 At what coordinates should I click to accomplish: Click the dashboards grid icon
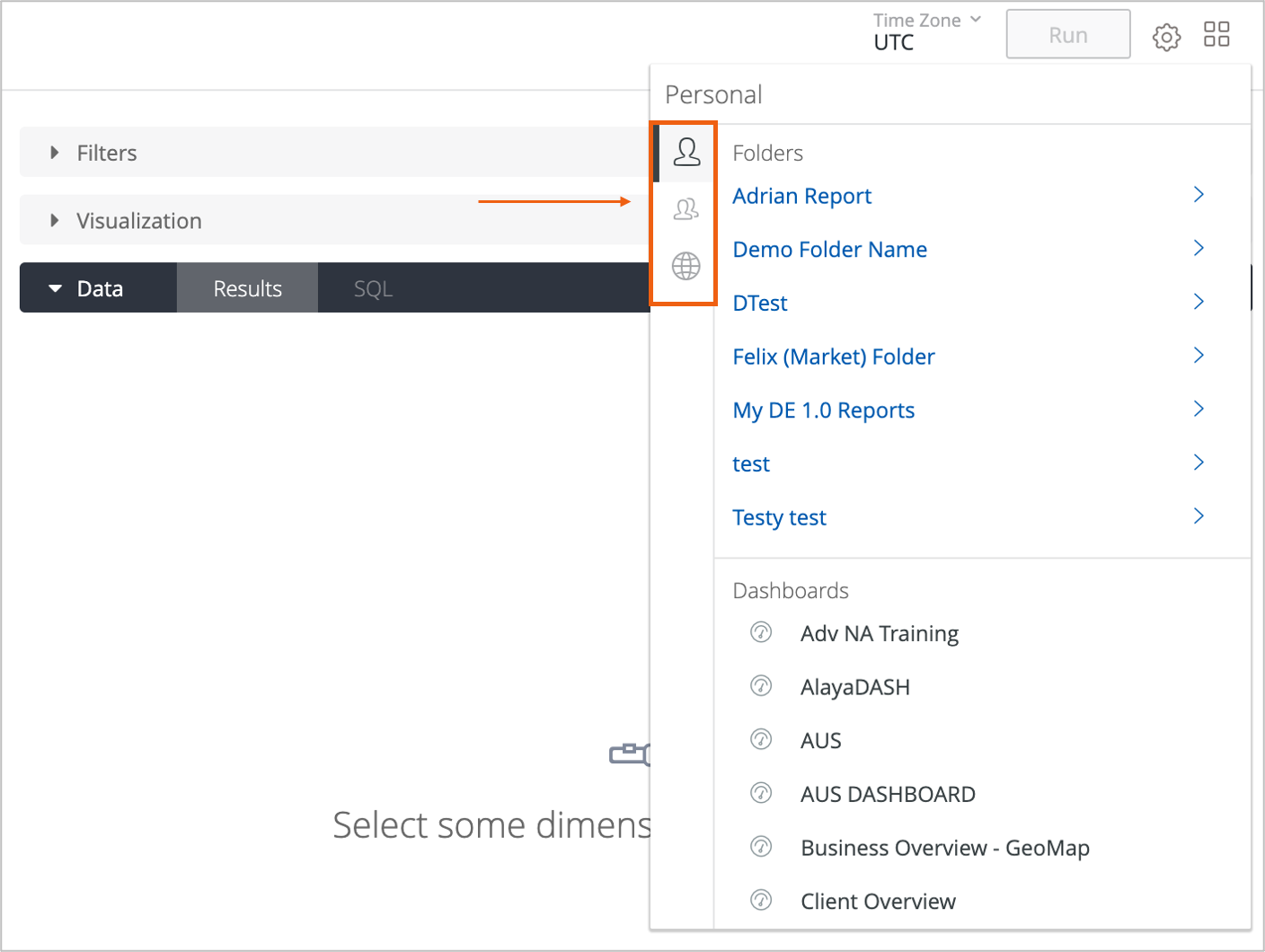pyautogui.click(x=1216, y=35)
